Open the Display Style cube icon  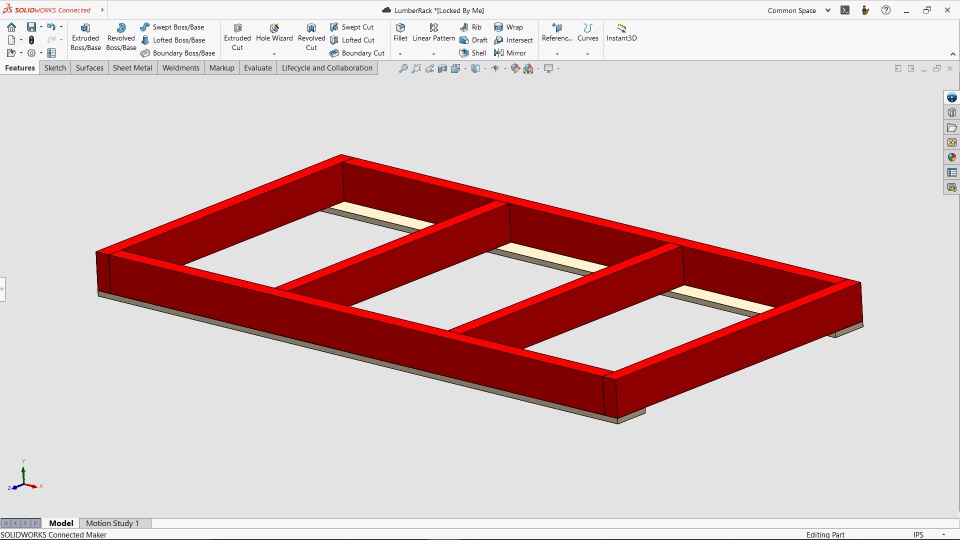click(475, 69)
